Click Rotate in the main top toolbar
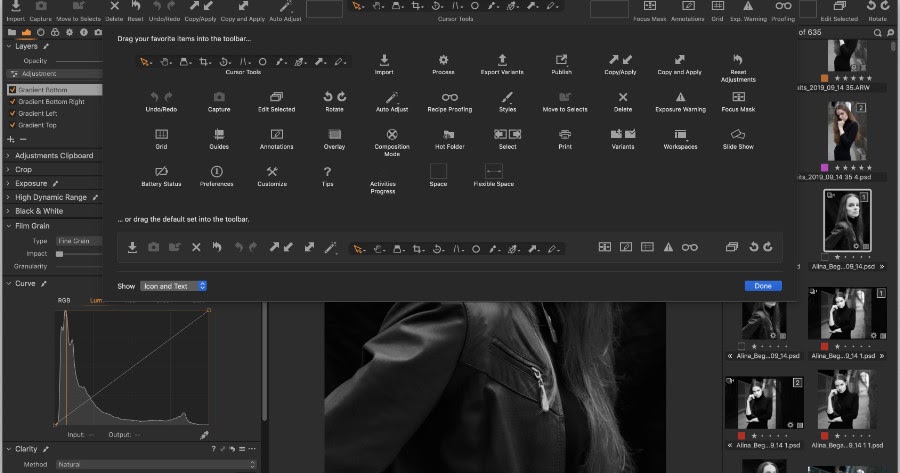Screen dimensions: 900x473 coord(878,11)
